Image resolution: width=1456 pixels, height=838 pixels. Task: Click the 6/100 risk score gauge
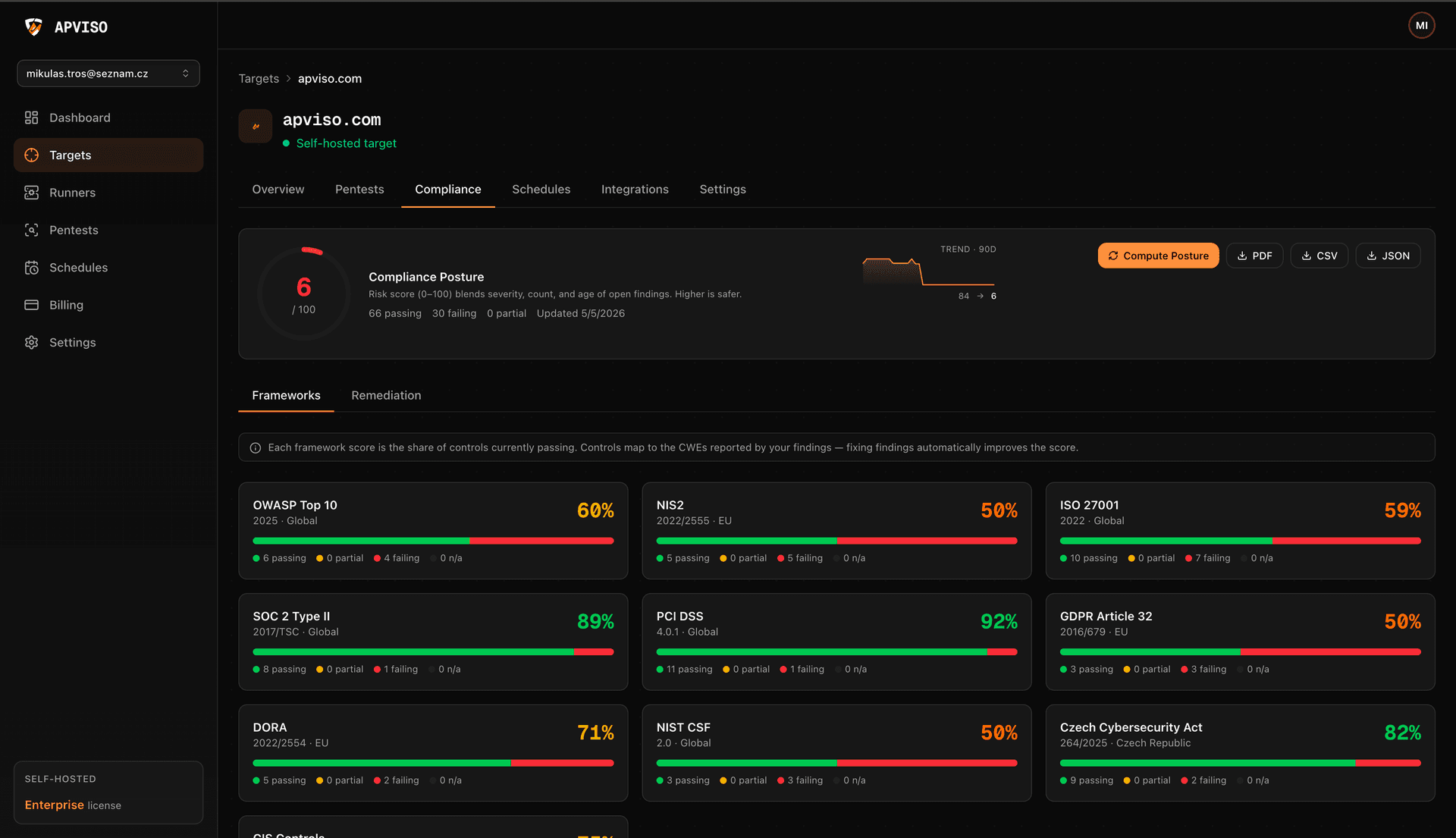tap(304, 293)
